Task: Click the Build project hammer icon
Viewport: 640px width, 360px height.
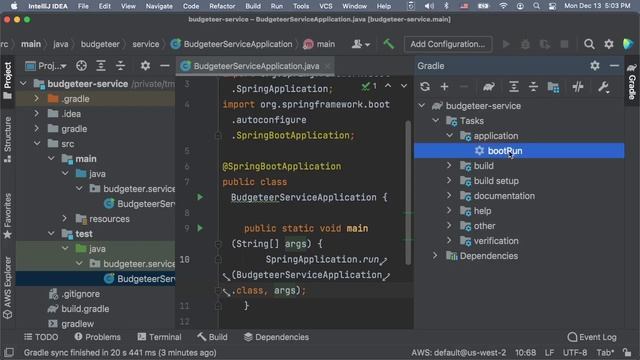Action: [x=389, y=44]
